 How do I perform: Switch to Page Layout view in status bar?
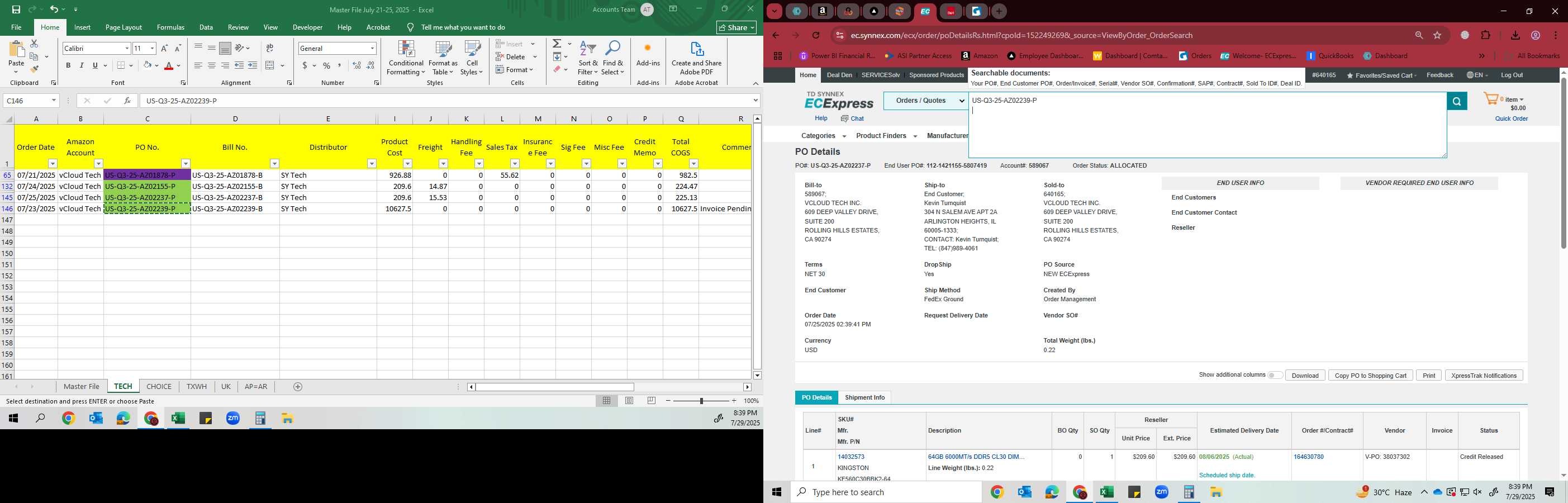pos(629,401)
